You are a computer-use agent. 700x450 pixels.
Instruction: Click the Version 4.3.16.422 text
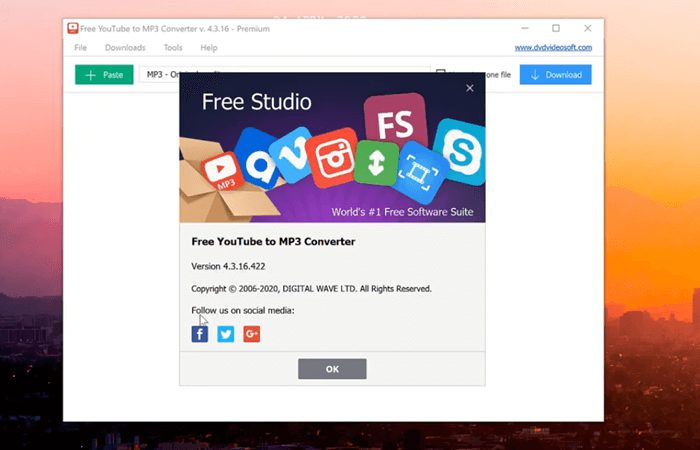pos(228,266)
